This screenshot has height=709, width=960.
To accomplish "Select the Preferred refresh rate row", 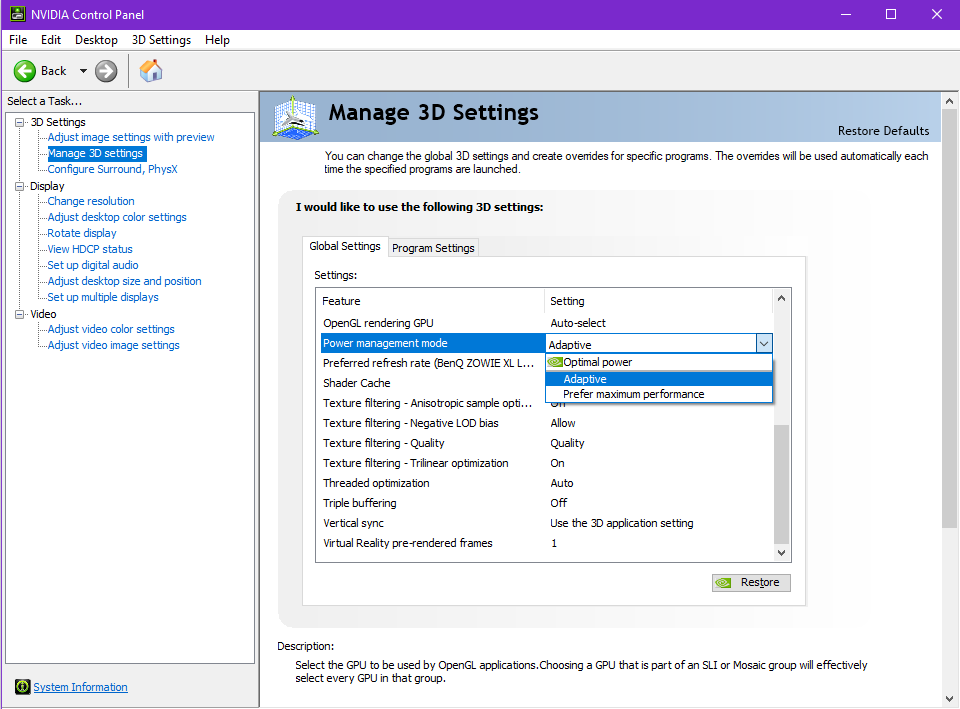I will (432, 363).
